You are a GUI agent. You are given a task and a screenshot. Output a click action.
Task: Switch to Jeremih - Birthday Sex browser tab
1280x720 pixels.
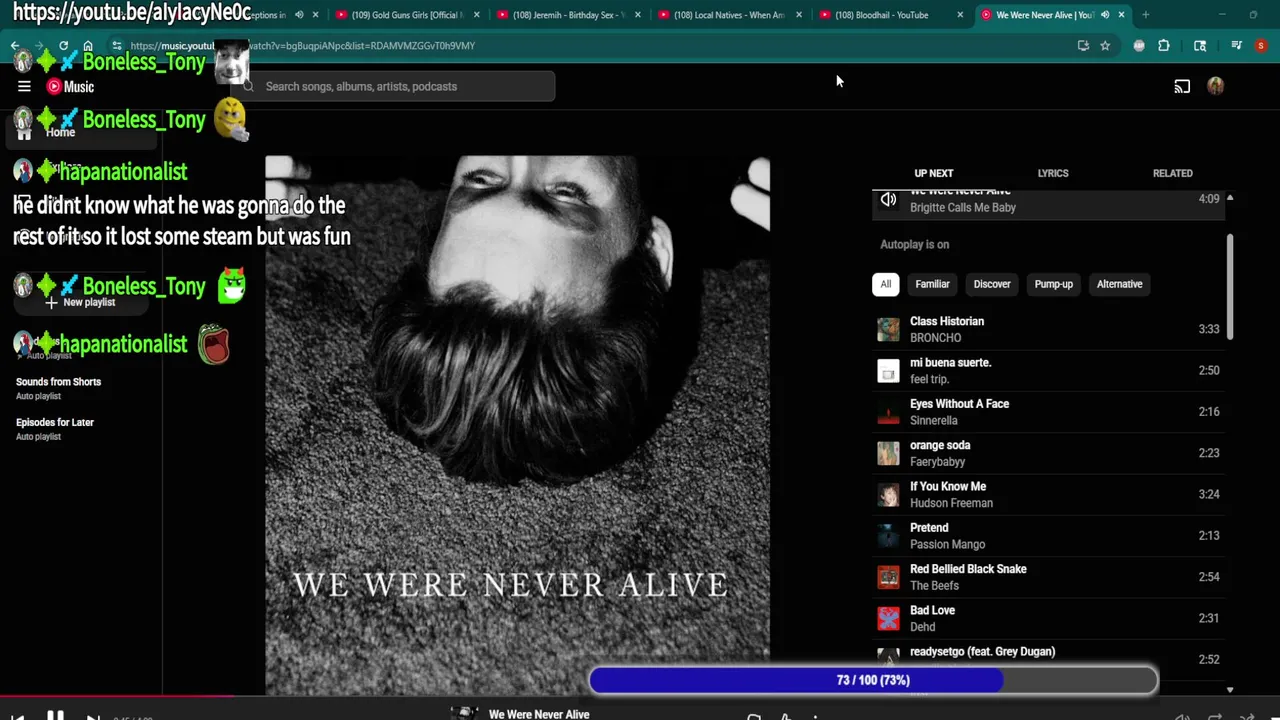568,15
